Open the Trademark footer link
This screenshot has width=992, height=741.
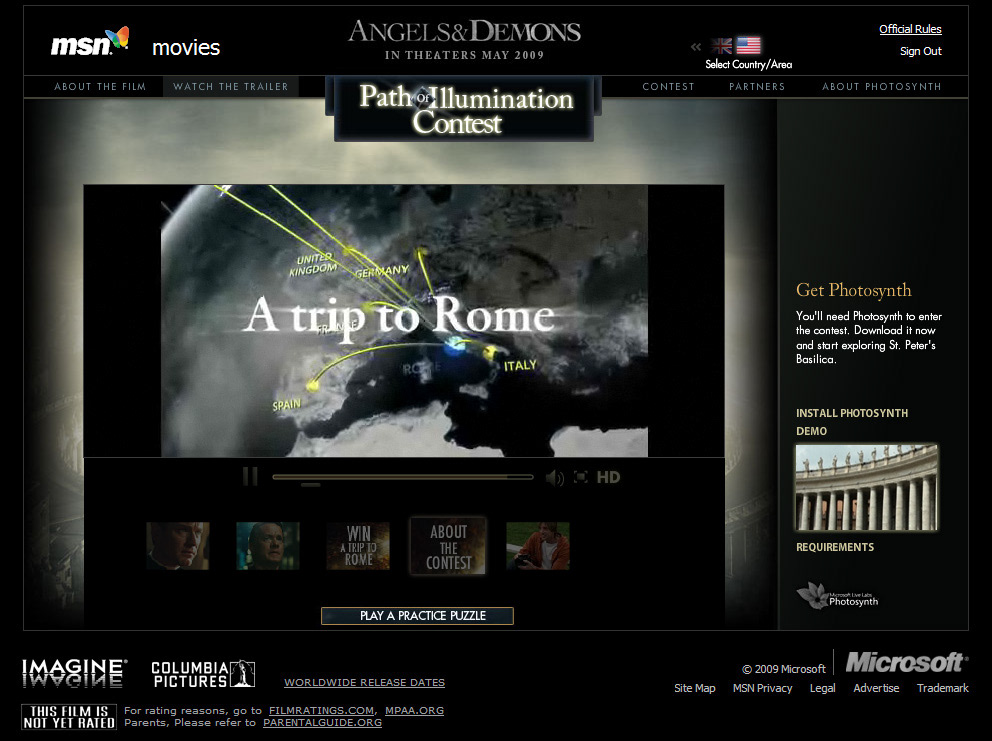[943, 688]
